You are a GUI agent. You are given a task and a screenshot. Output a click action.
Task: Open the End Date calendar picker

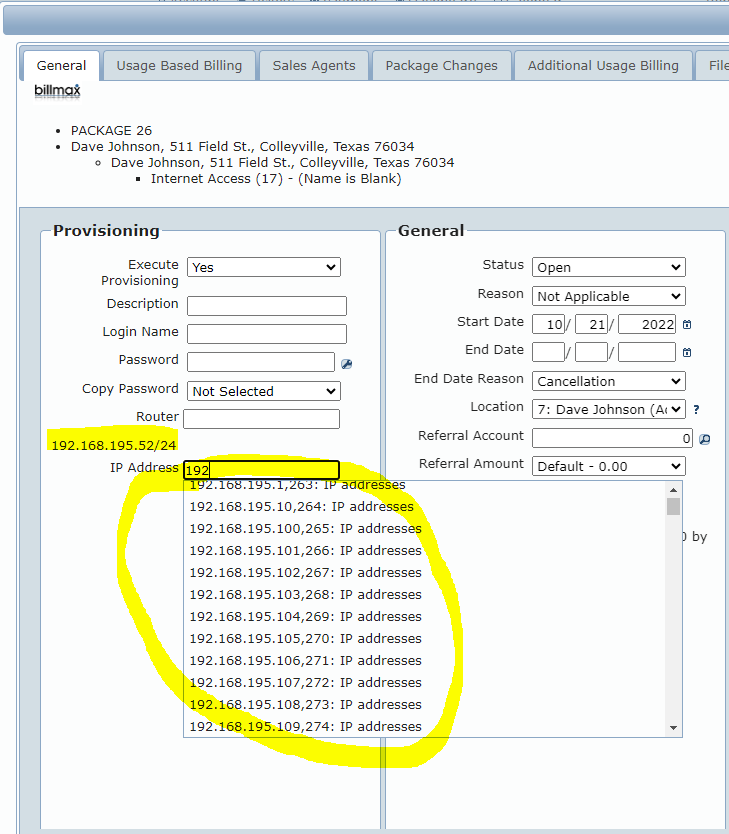[x=687, y=353]
